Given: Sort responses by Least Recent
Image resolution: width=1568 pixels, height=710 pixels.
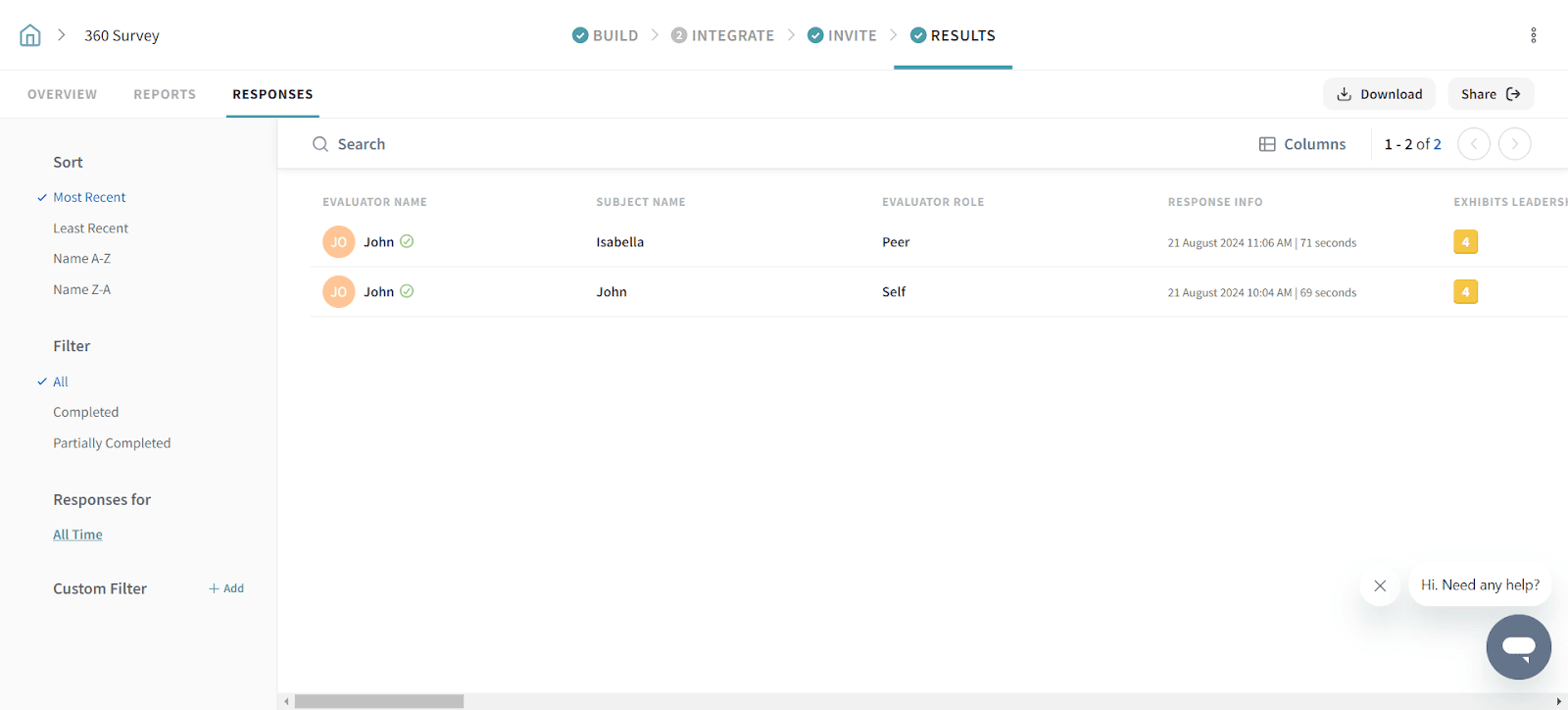Looking at the screenshot, I should point(90,228).
